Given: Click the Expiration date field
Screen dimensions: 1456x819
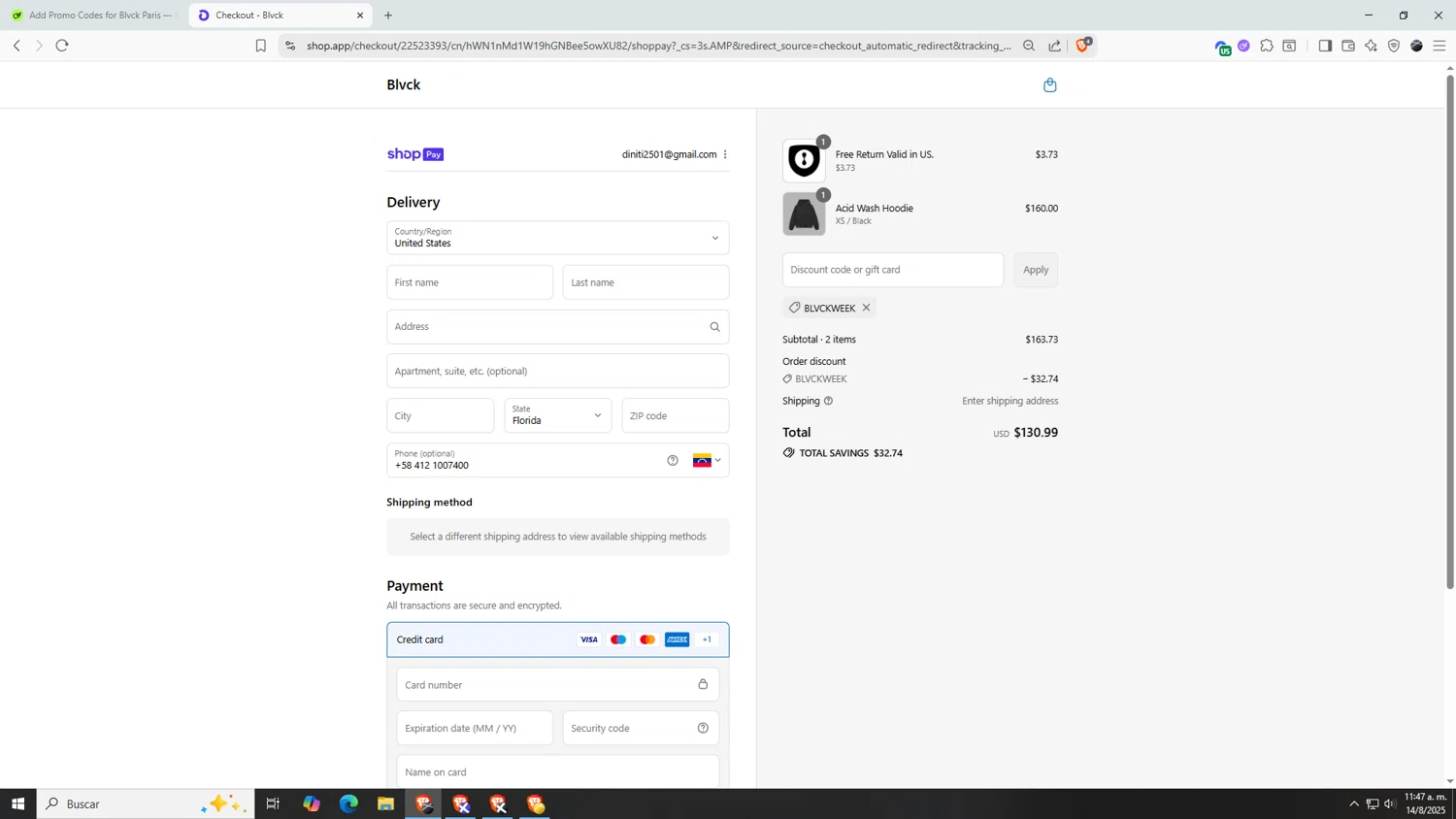Looking at the screenshot, I should (x=475, y=728).
